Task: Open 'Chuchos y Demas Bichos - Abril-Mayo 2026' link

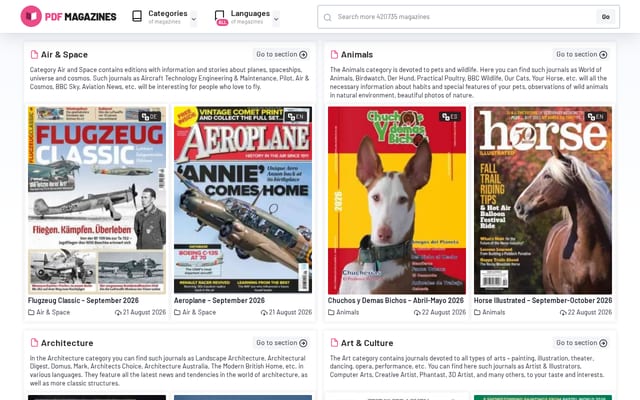Action: pyautogui.click(x=396, y=300)
